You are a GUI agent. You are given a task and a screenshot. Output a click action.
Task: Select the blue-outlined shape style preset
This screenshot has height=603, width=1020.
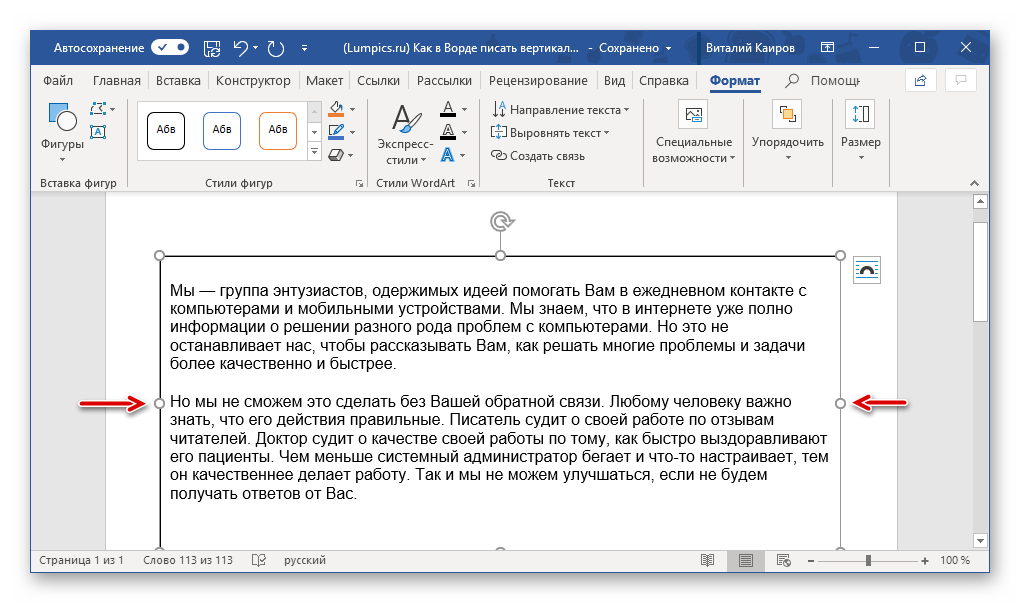click(x=221, y=130)
